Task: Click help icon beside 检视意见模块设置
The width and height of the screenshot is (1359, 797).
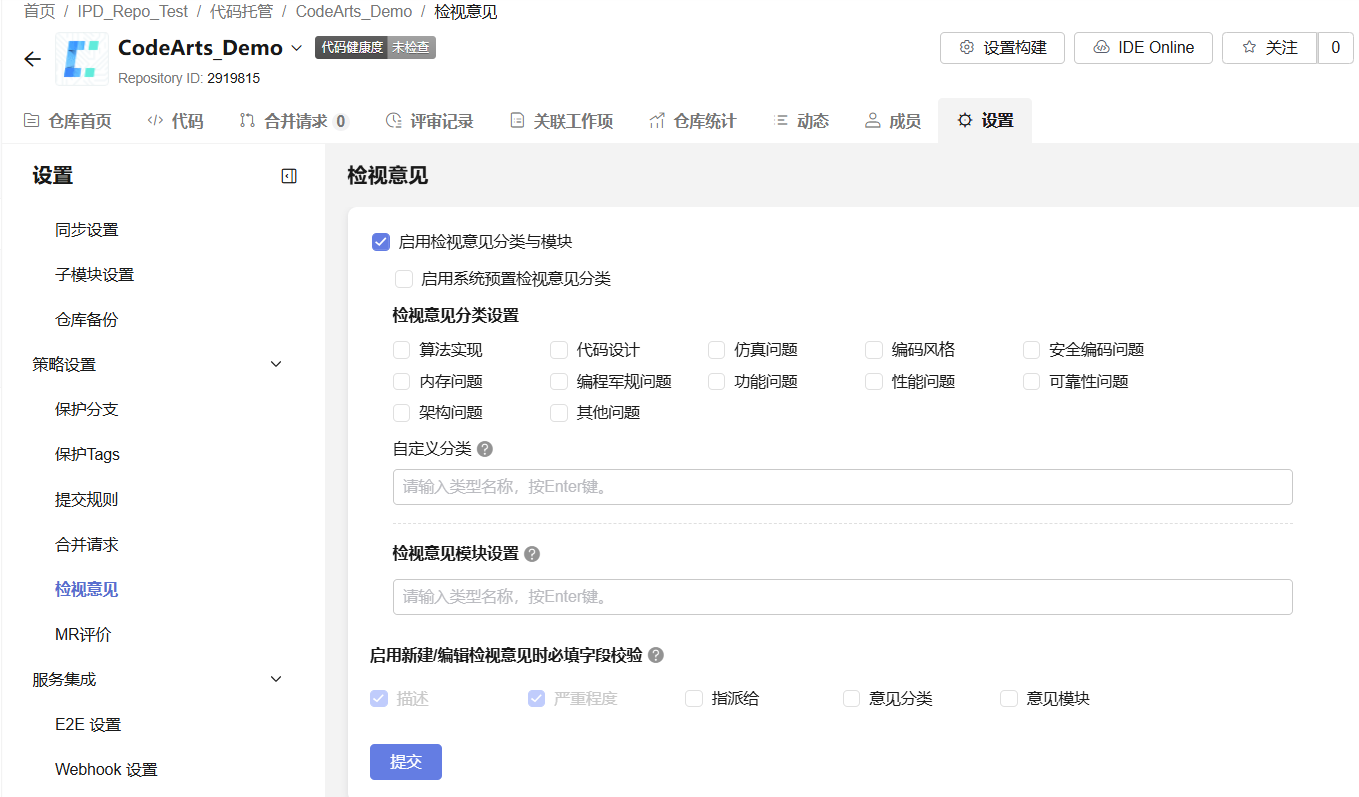Action: coord(532,554)
